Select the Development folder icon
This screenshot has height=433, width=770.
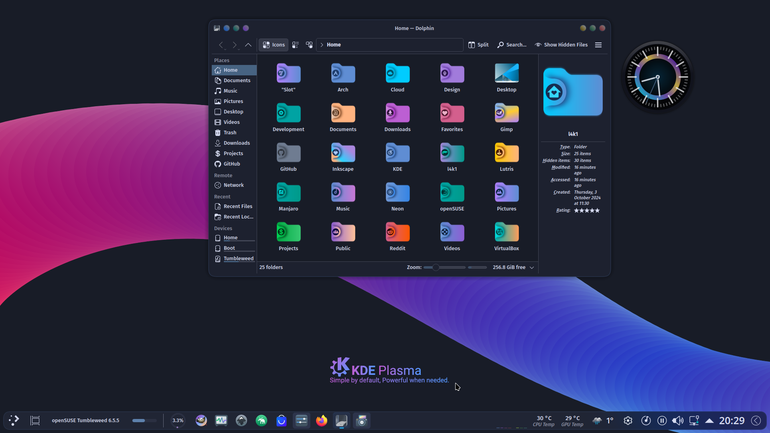[288, 113]
